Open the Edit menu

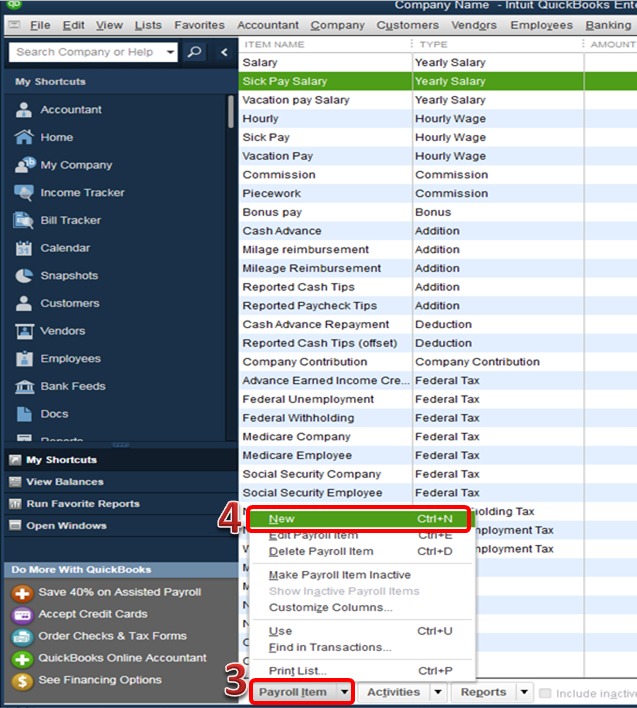pos(74,25)
